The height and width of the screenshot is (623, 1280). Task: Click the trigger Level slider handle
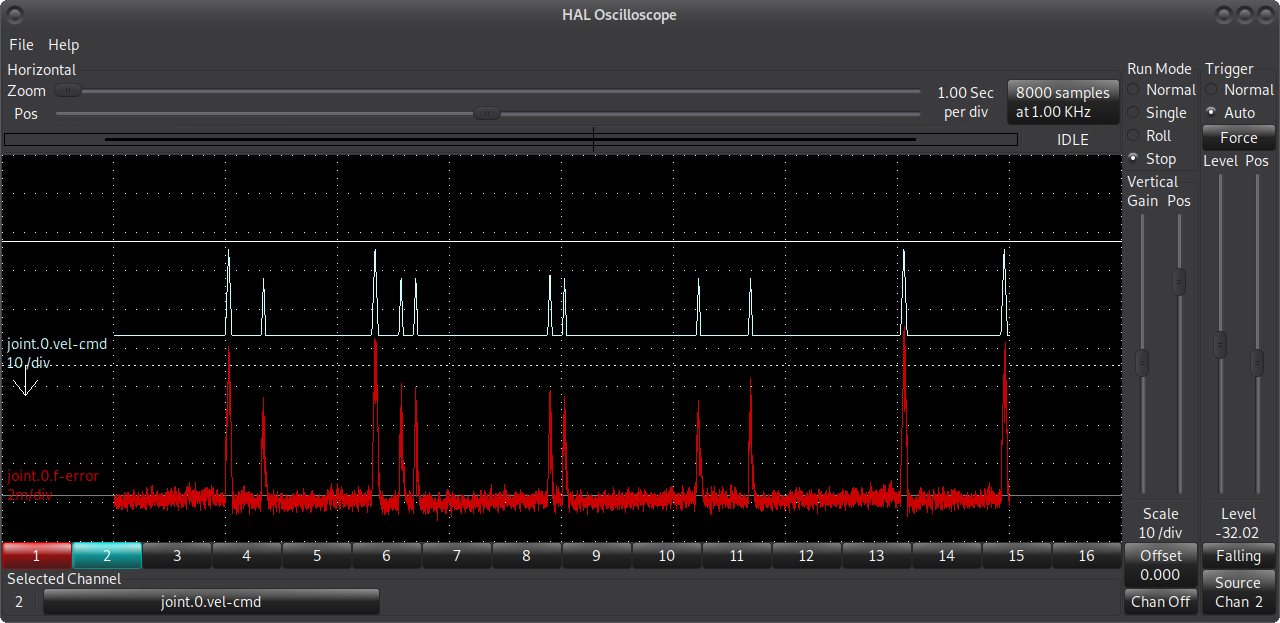[x=1219, y=345]
